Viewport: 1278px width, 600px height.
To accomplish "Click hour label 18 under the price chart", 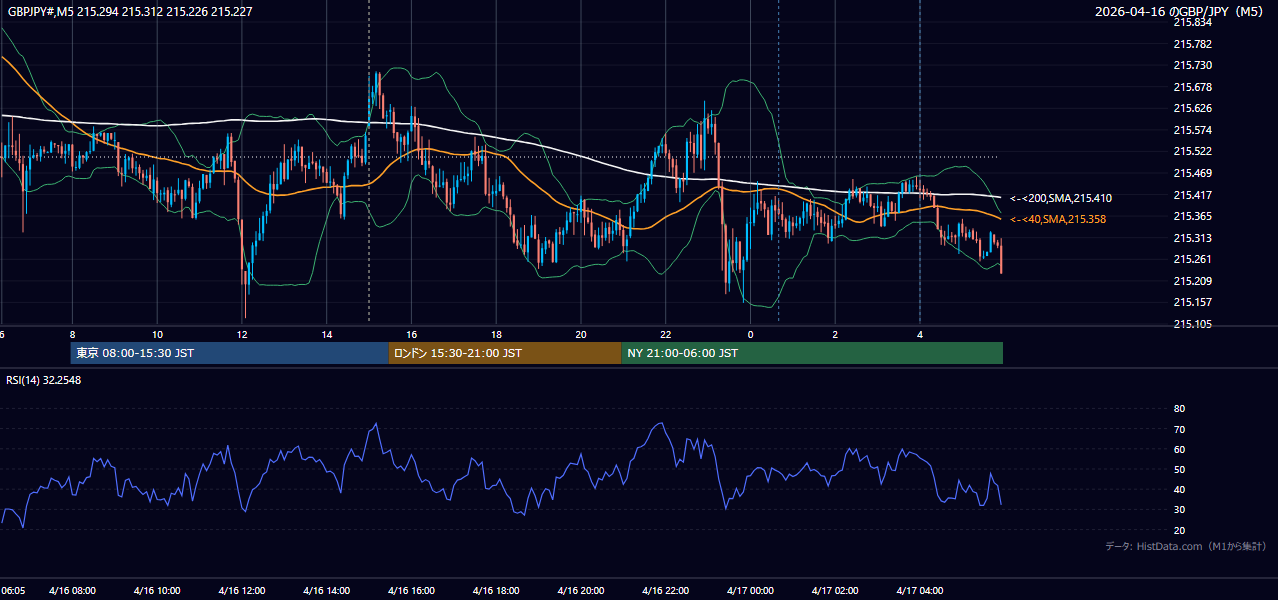I will point(496,334).
